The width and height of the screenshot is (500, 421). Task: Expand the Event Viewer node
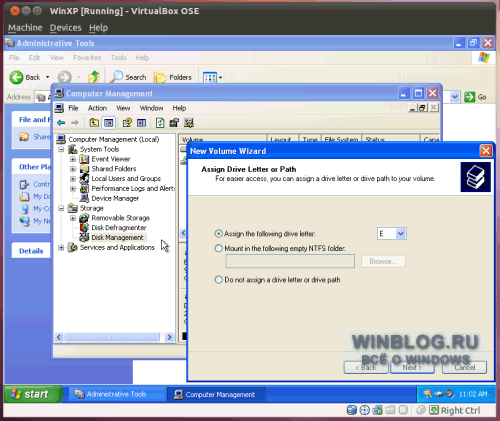coord(73,159)
